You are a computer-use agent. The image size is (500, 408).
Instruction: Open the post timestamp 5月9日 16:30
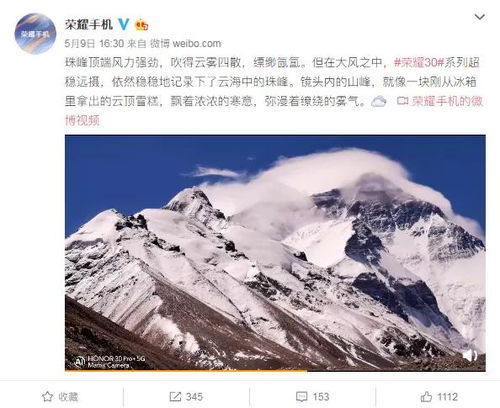click(94, 43)
